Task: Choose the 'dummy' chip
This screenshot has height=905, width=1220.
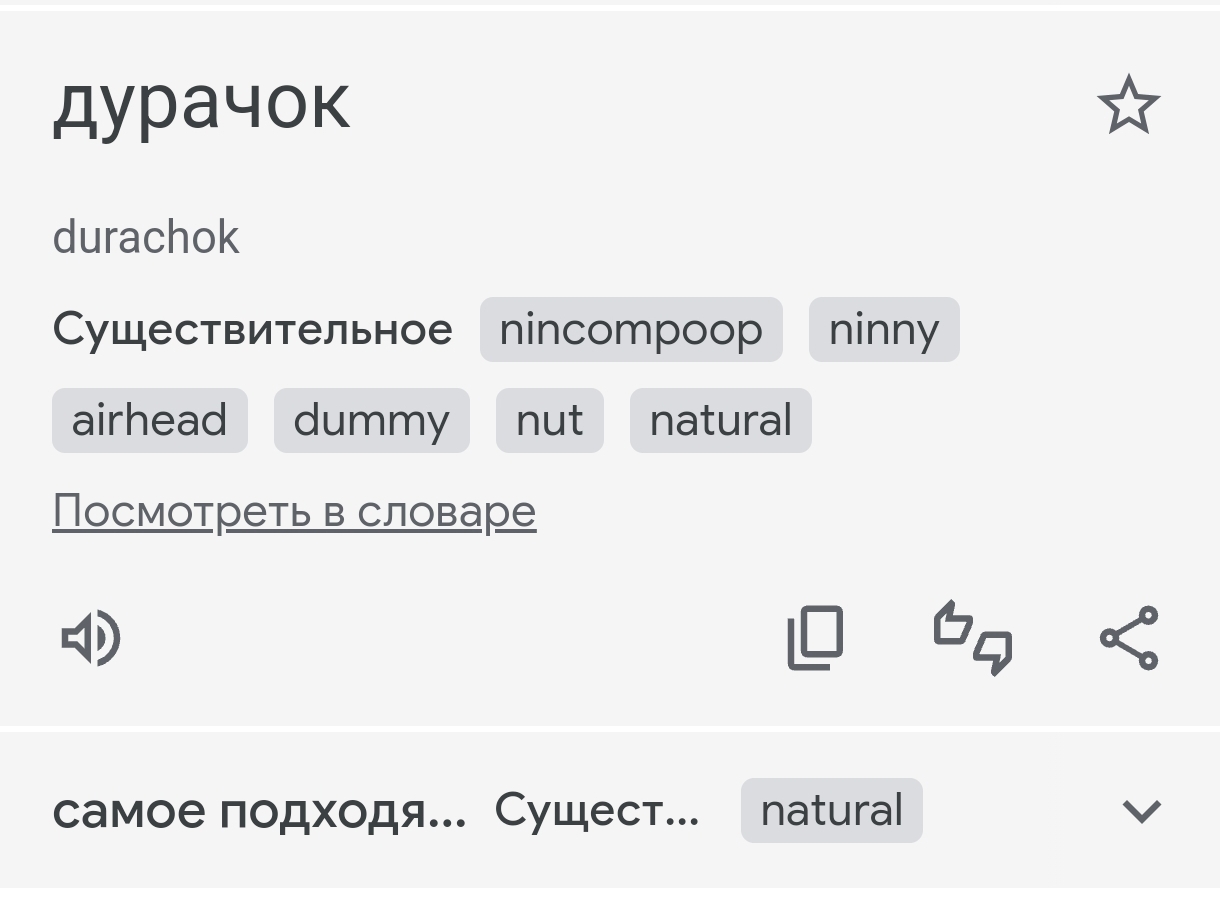Action: point(372,420)
